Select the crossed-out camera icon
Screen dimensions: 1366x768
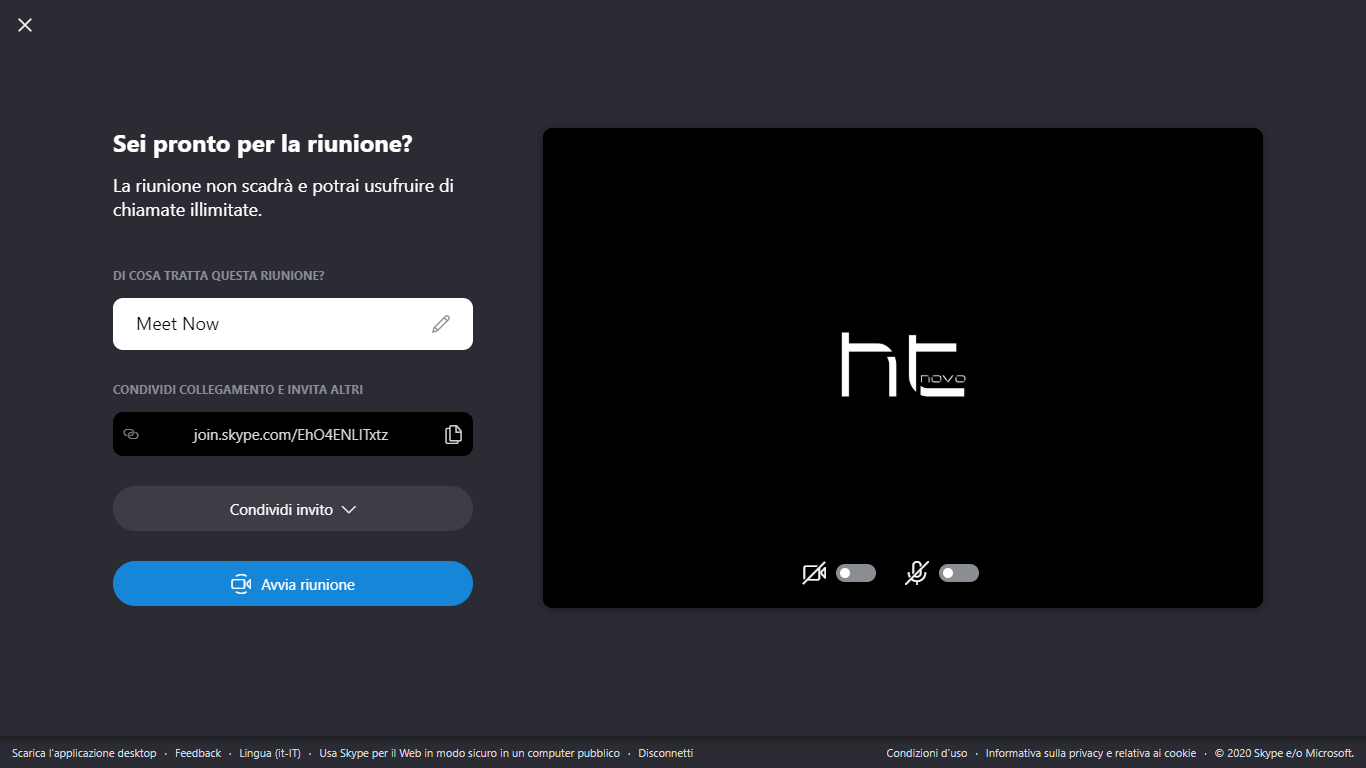[814, 572]
